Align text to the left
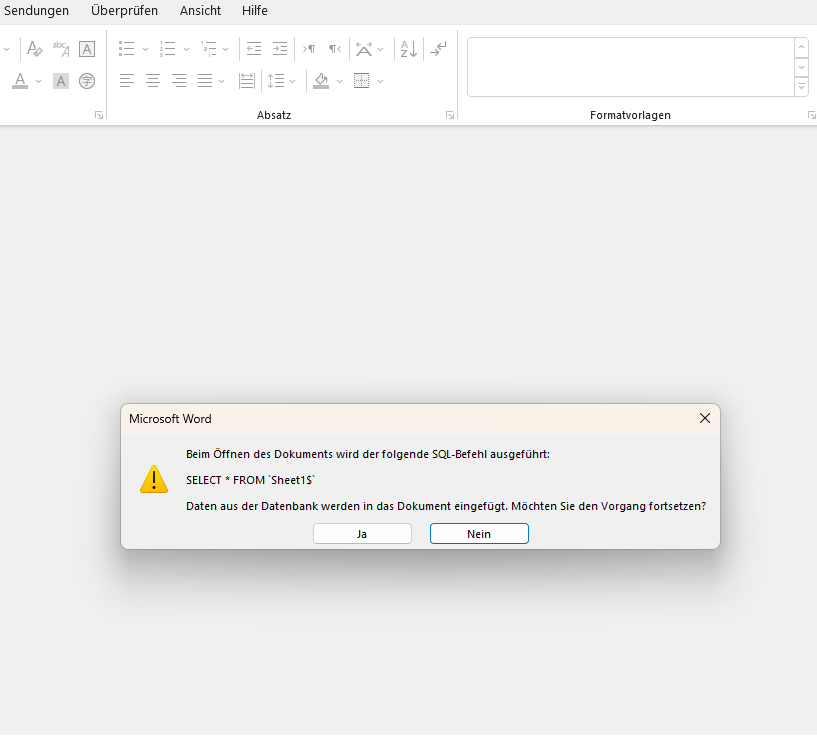 [x=127, y=81]
